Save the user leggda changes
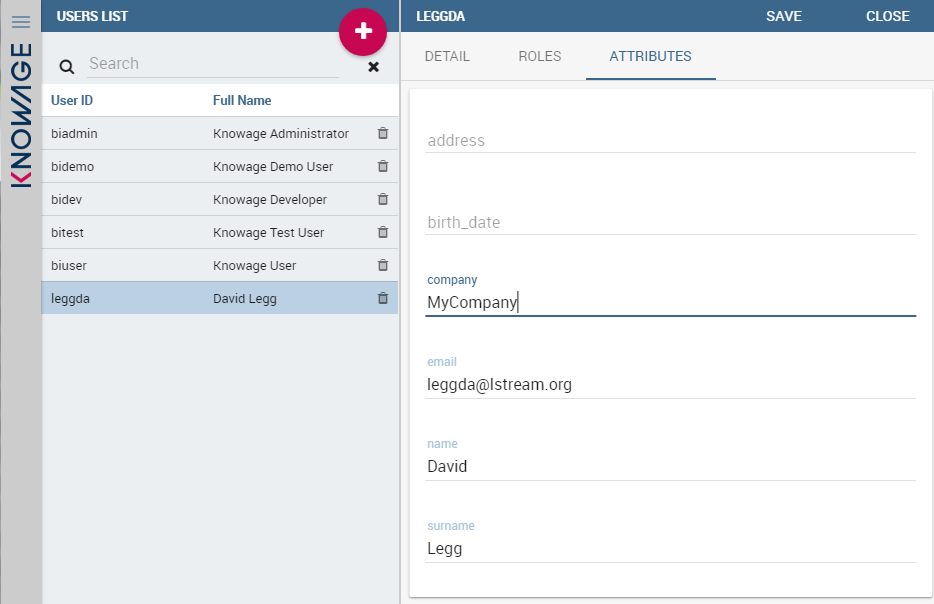 coord(784,16)
